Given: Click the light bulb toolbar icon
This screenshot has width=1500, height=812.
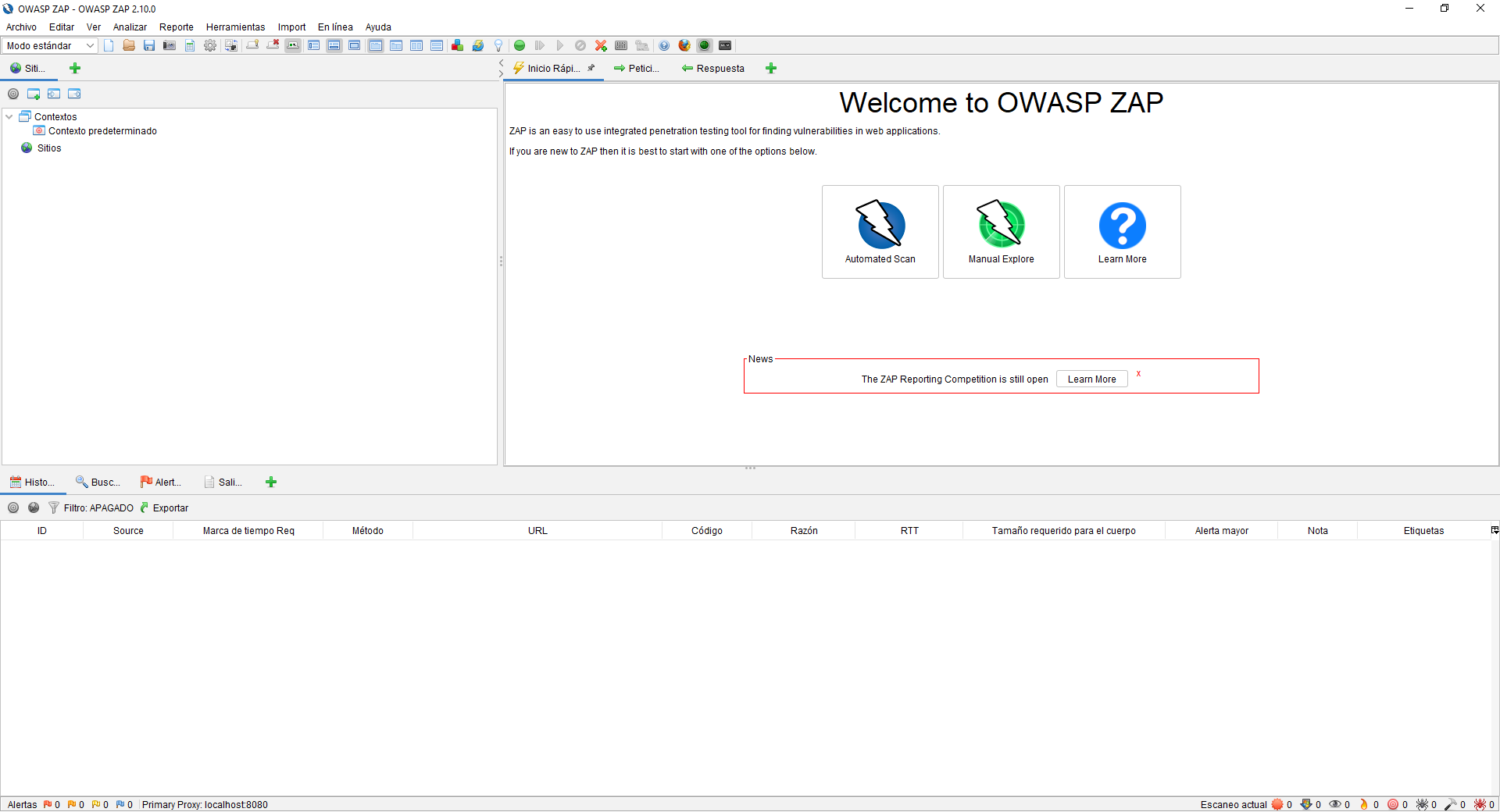Looking at the screenshot, I should point(498,45).
